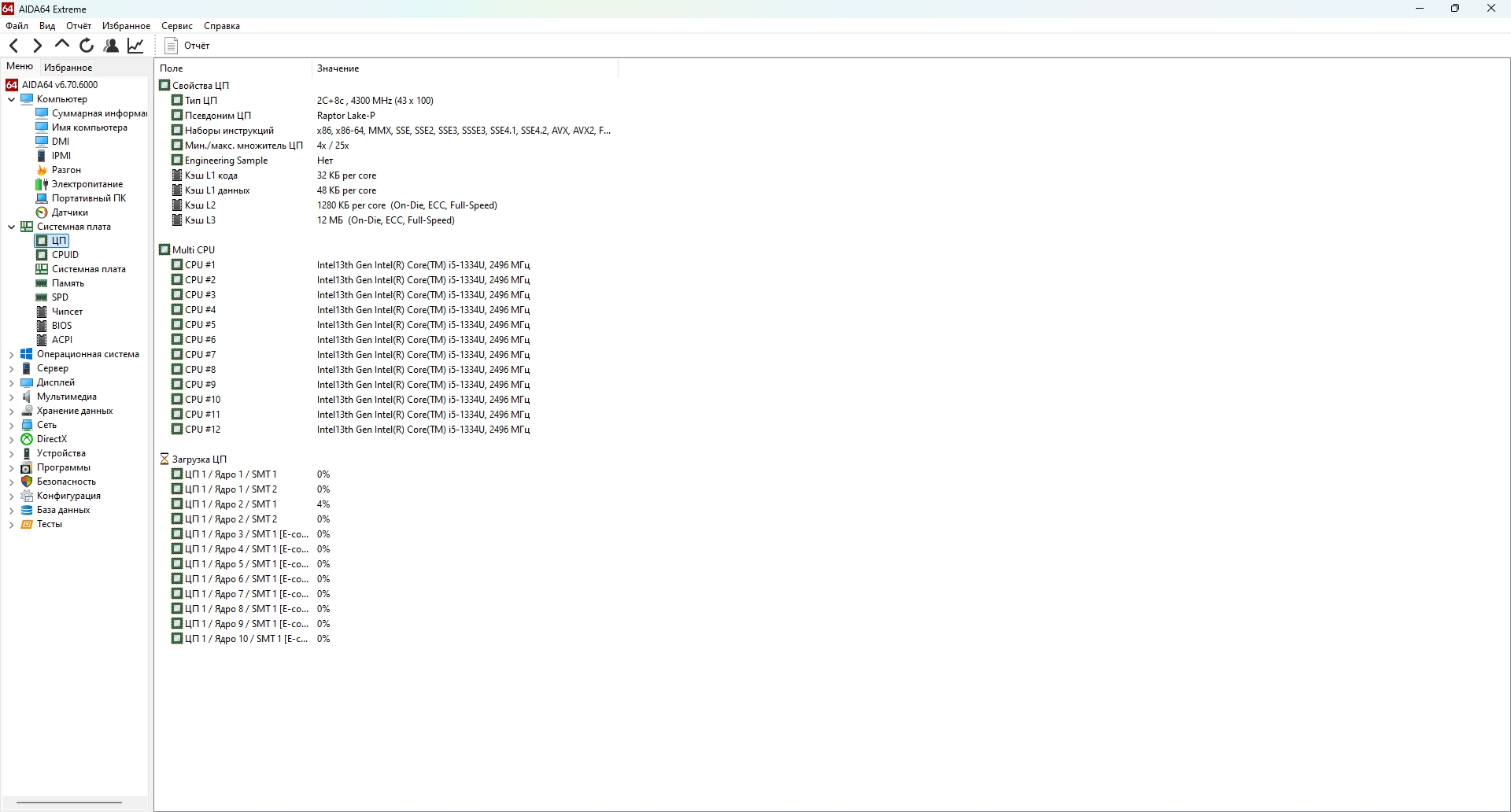1511x812 pixels.
Task: Click the sidebar horizontal scrollbar
Action: coord(69,803)
